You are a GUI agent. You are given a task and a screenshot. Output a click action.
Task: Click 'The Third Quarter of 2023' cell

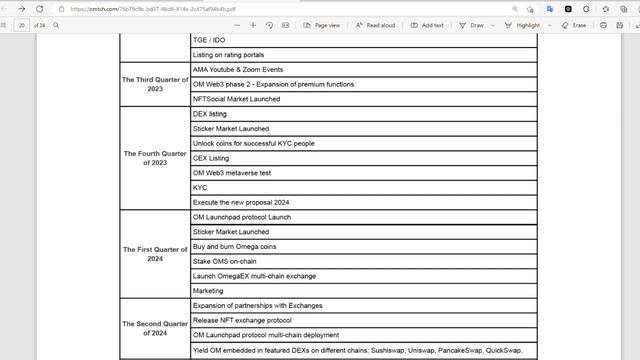click(155, 84)
